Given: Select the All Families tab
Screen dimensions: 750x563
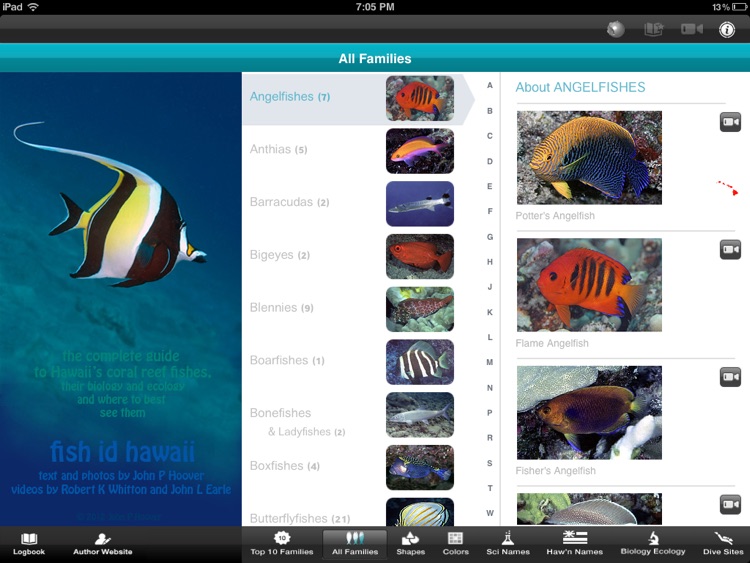Looking at the screenshot, I should click(355, 544).
